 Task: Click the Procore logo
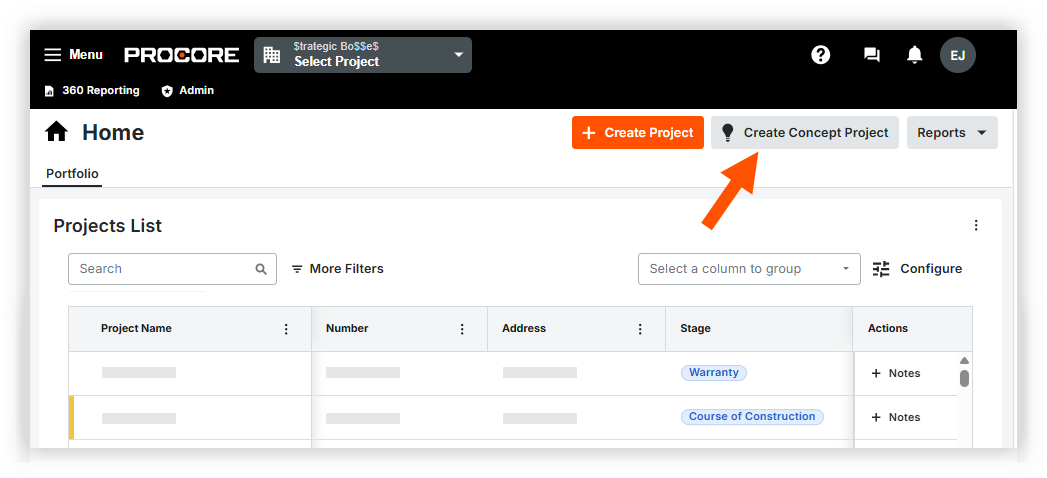182,55
